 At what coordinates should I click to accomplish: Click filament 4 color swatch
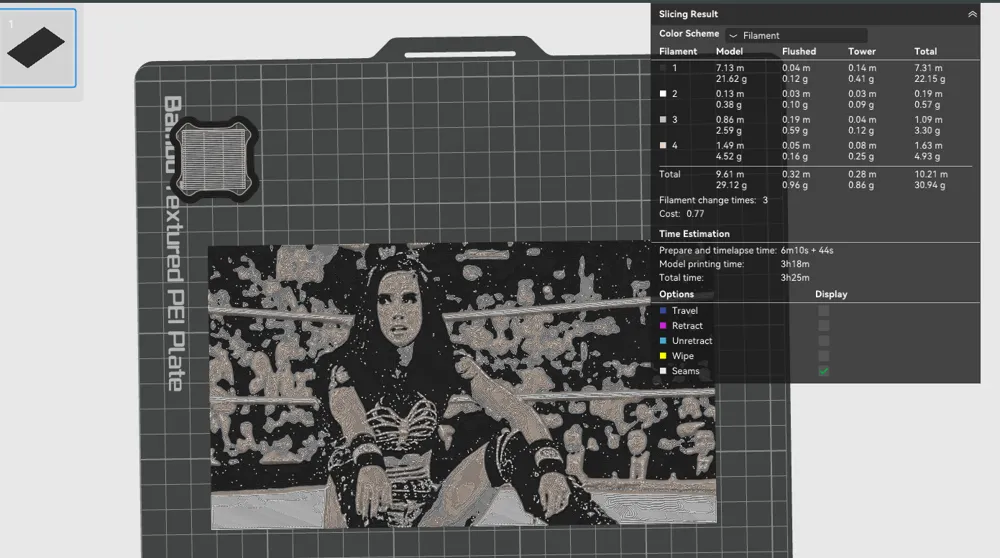coord(663,145)
